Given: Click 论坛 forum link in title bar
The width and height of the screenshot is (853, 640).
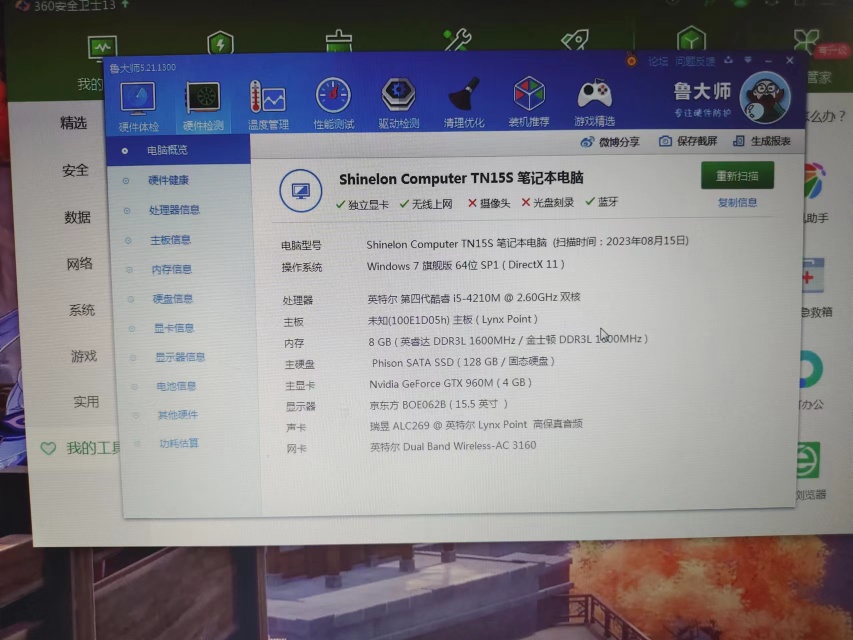Looking at the screenshot, I should (x=658, y=61).
